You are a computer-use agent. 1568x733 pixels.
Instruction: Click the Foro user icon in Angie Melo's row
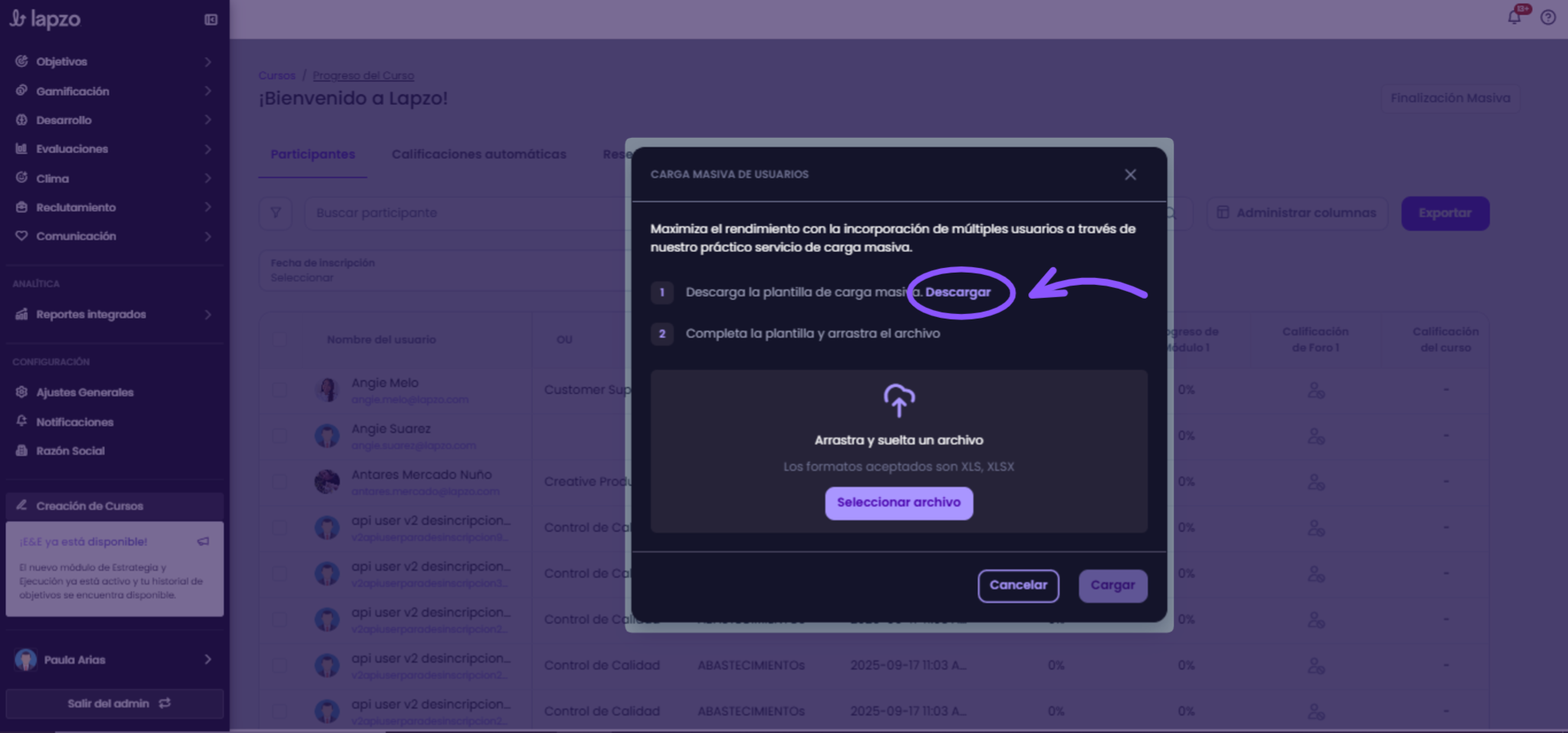[1315, 391]
